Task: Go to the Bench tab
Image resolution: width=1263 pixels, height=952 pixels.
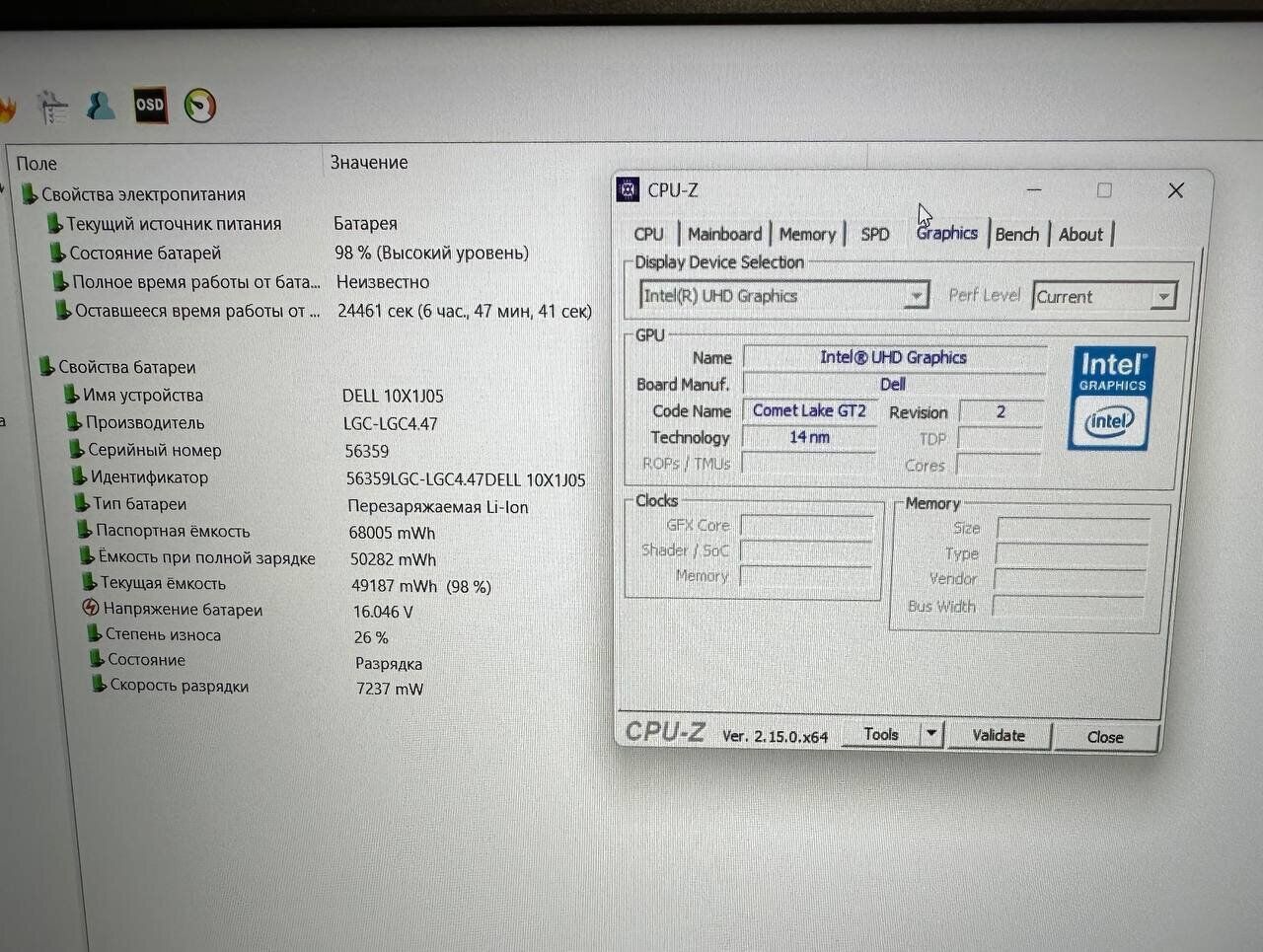Action: (1016, 234)
